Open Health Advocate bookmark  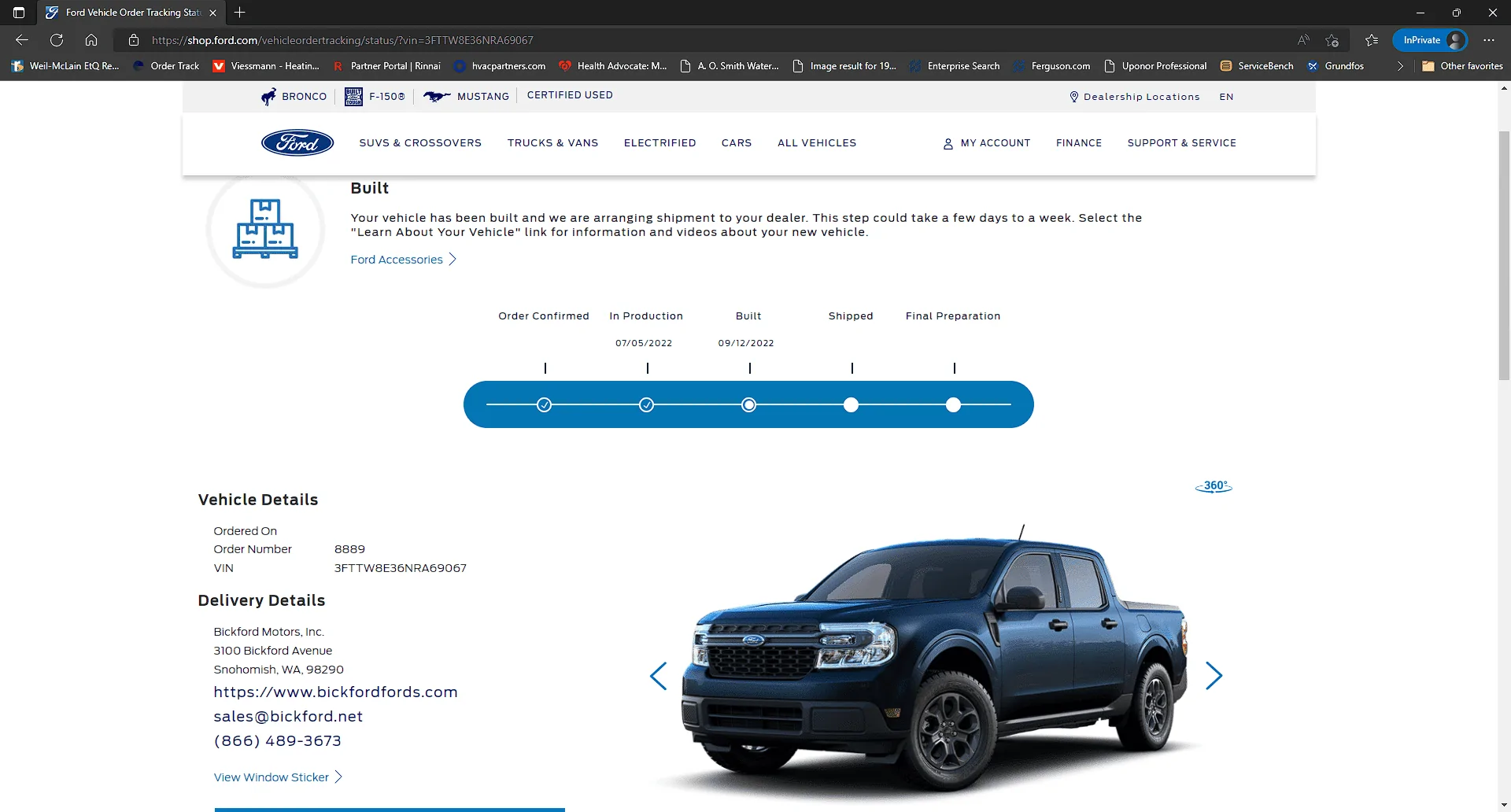(x=613, y=66)
